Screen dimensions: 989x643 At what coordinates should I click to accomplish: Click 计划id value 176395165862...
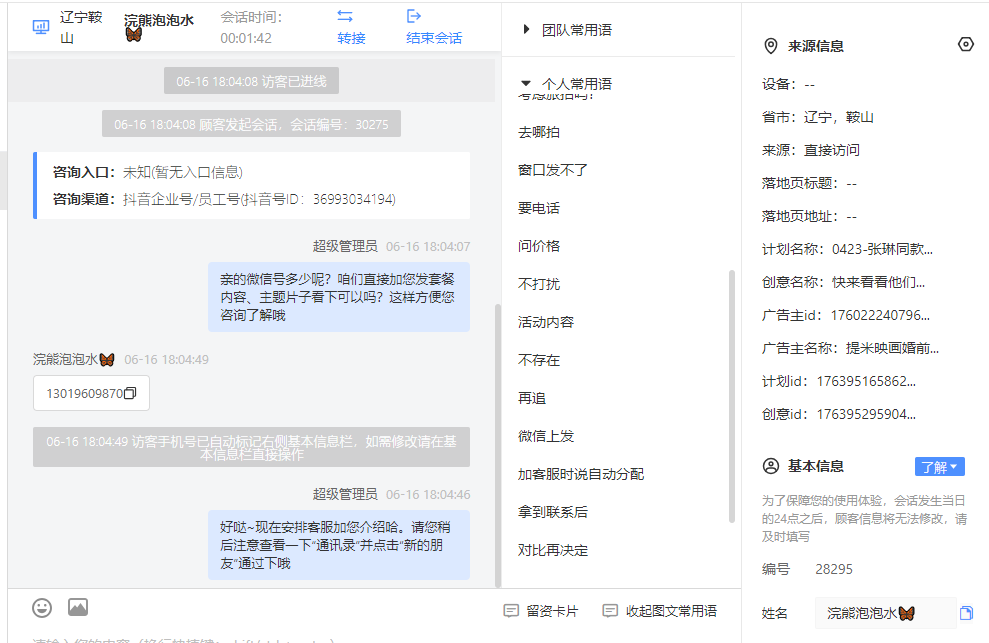pos(866,381)
